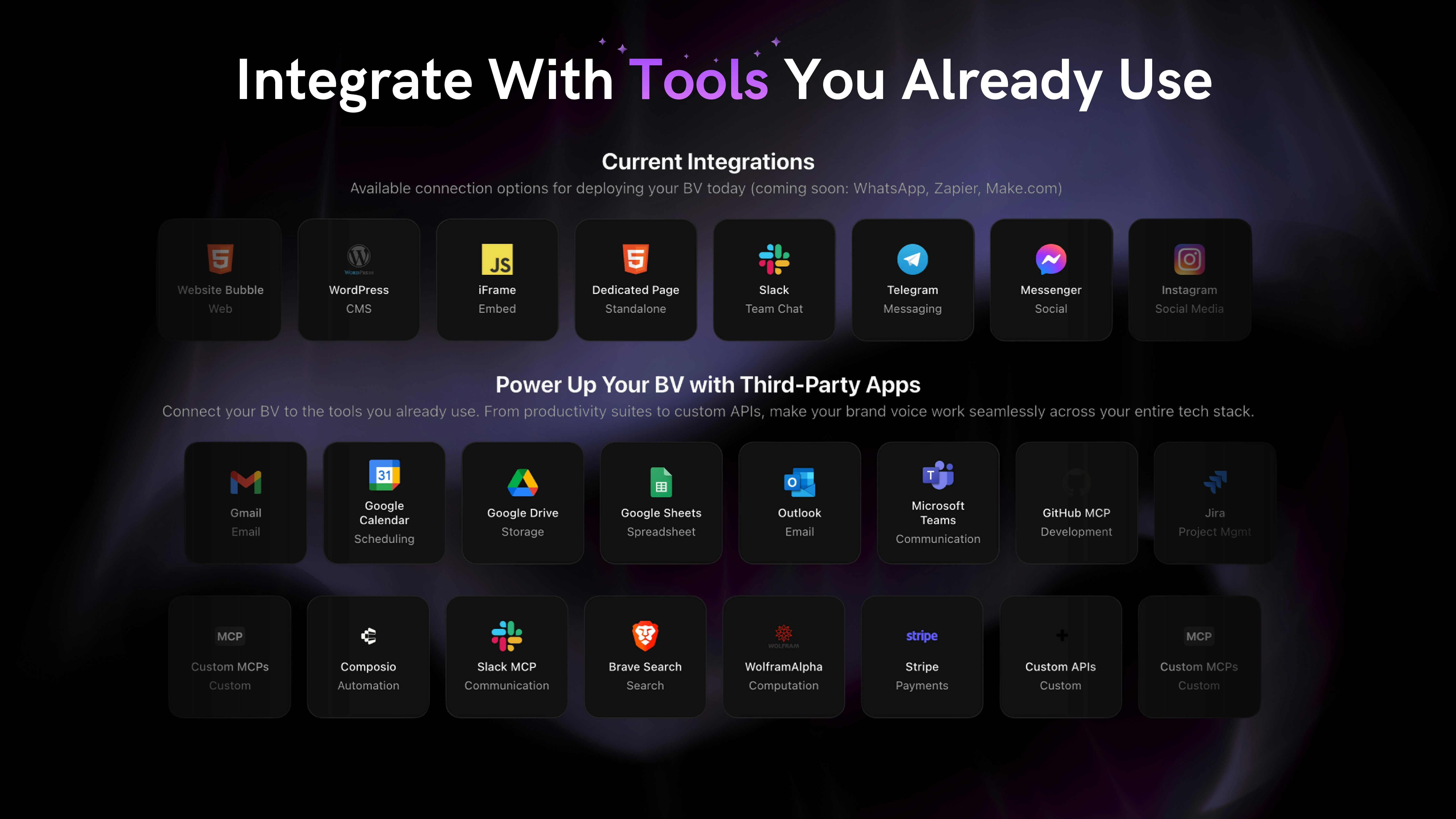Click the MCP badge next to Composio
Screen dimensions: 1456x819
coord(230,637)
